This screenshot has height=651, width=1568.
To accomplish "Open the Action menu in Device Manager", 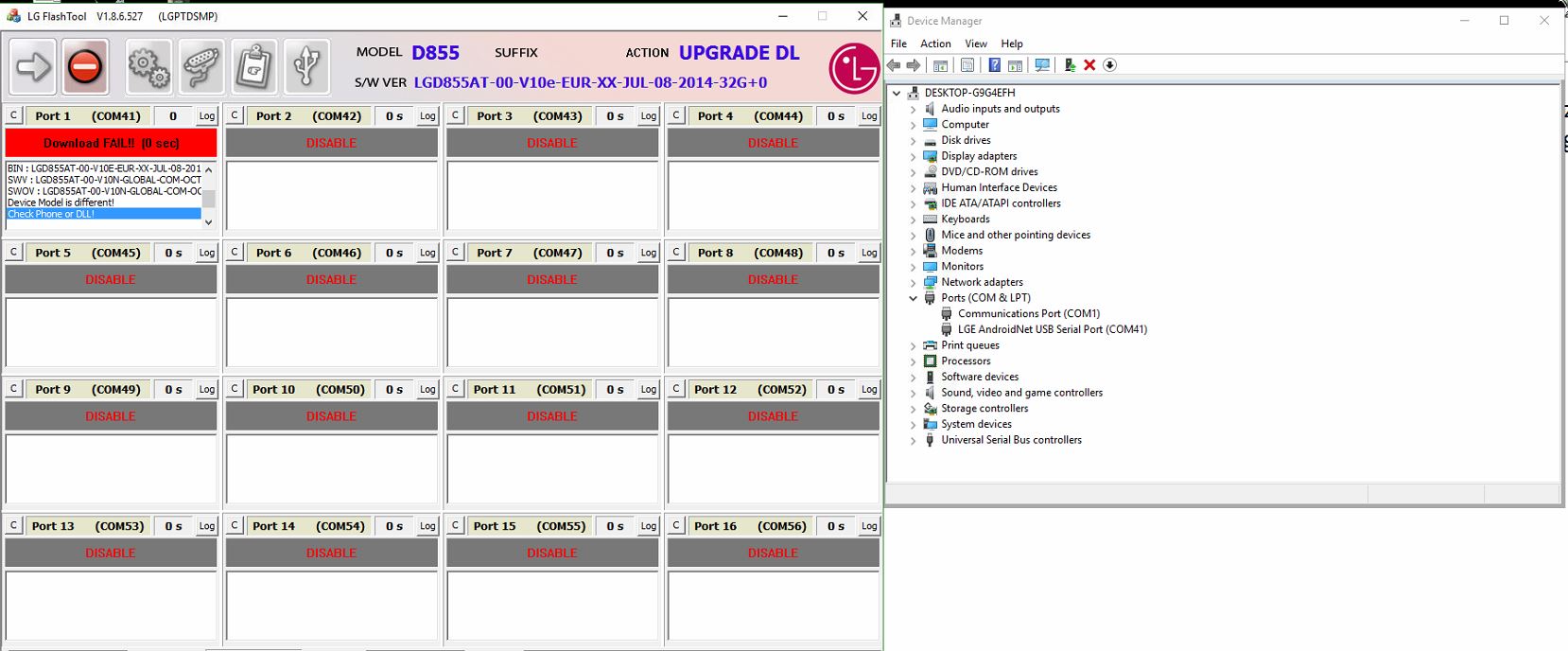I will [935, 44].
